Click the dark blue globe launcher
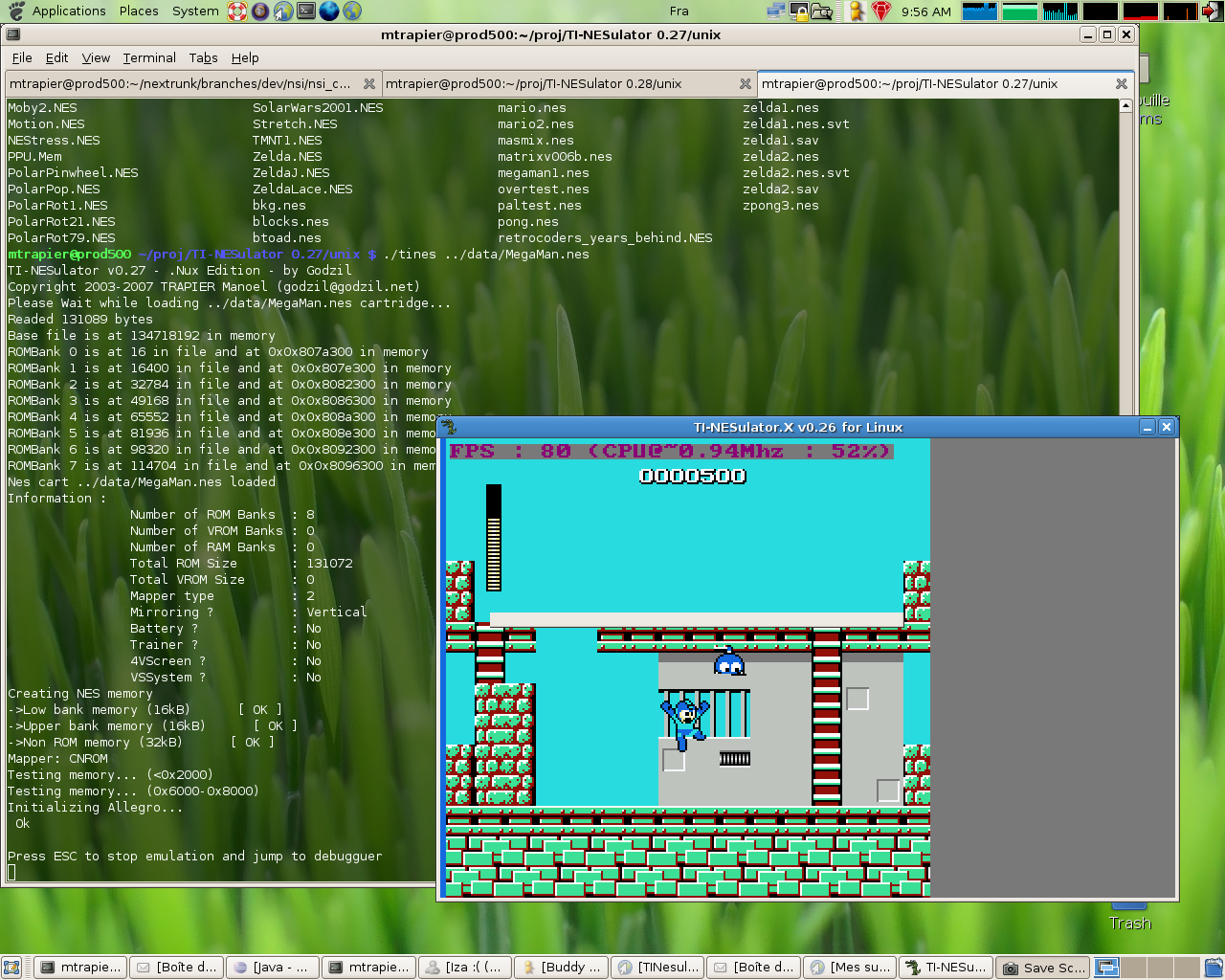Viewport: 1225px width, 980px height. click(x=329, y=11)
